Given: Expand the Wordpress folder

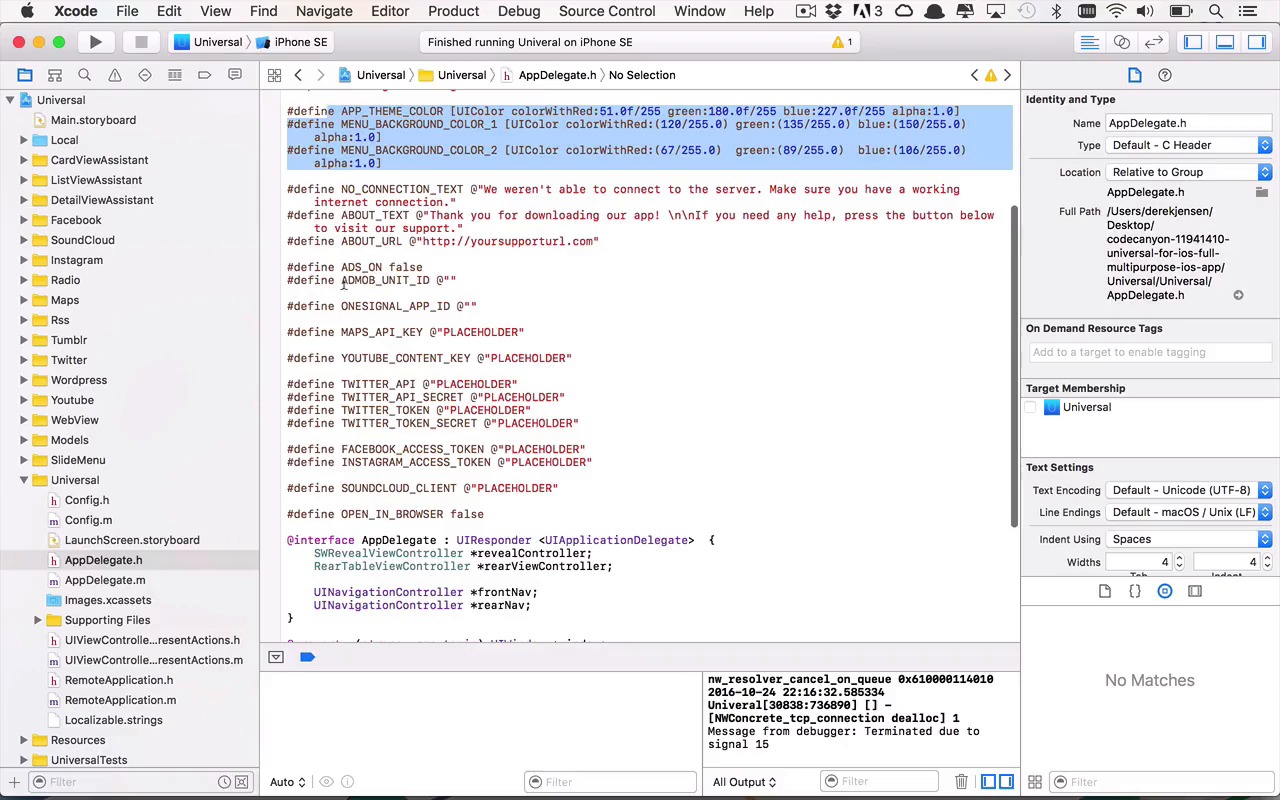Looking at the screenshot, I should click(x=24, y=380).
